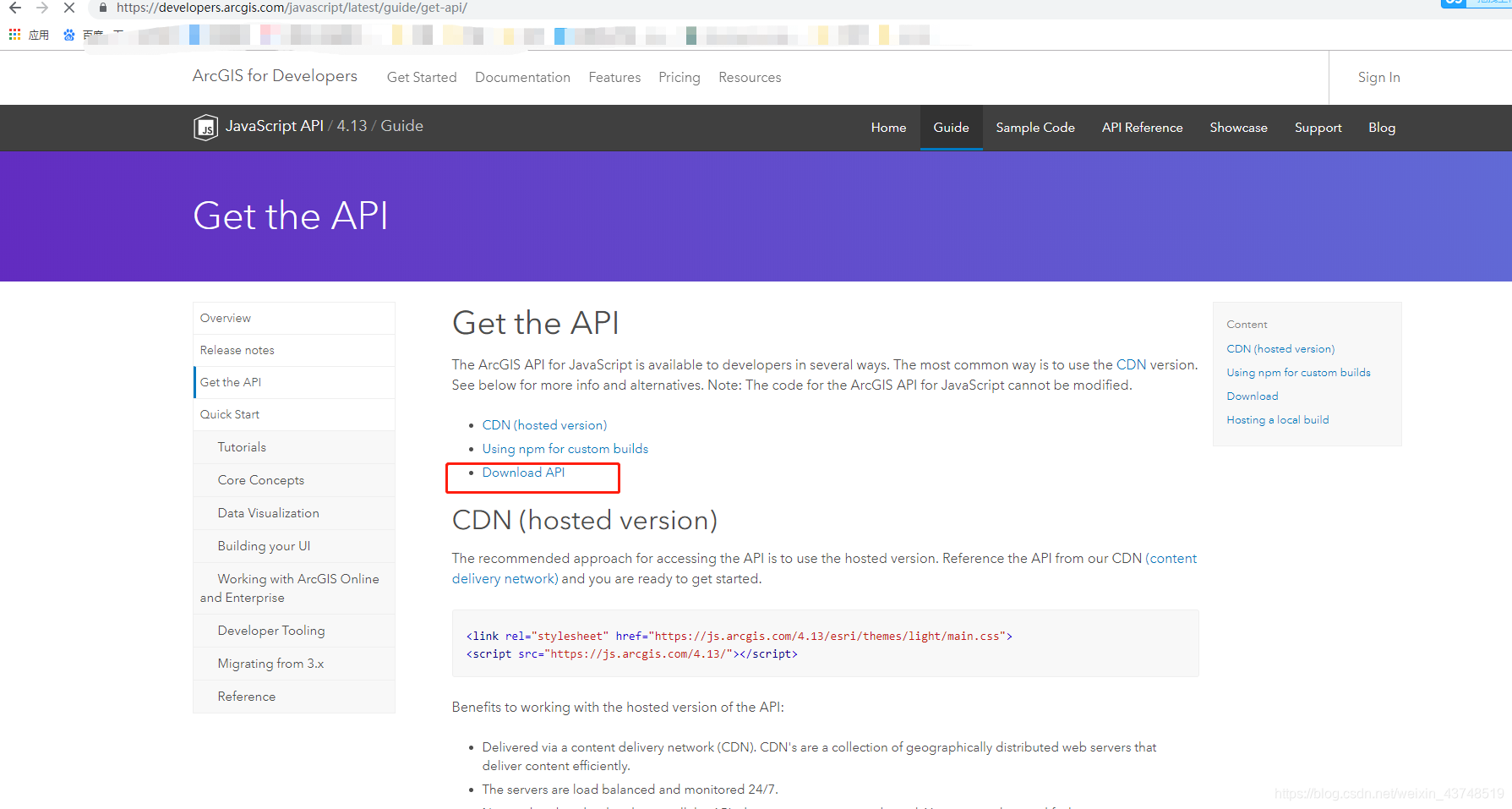Viewport: 1512px width, 809px height.
Task: Open Tutorials in the sidebar
Action: pos(294,447)
